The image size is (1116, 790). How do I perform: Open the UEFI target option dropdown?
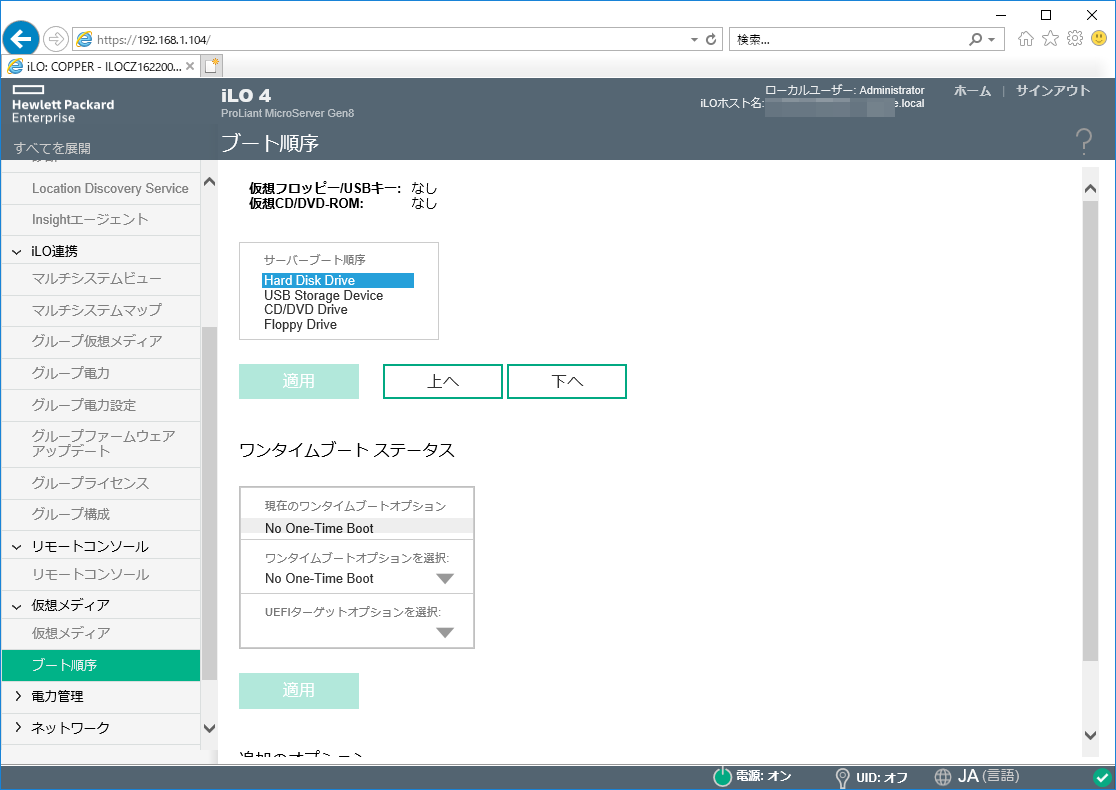[x=445, y=632]
